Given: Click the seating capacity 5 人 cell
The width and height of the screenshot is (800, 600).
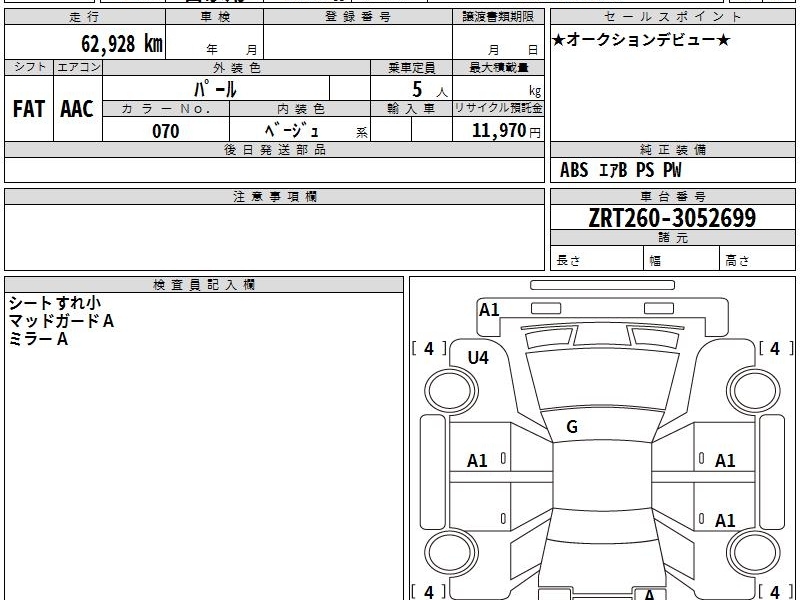Looking at the screenshot, I should pos(411,88).
